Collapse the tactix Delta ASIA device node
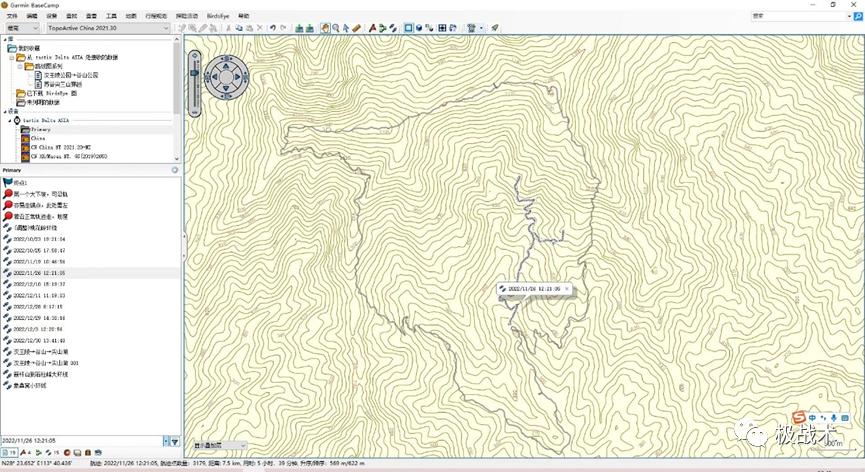The width and height of the screenshot is (865, 472). (9, 120)
